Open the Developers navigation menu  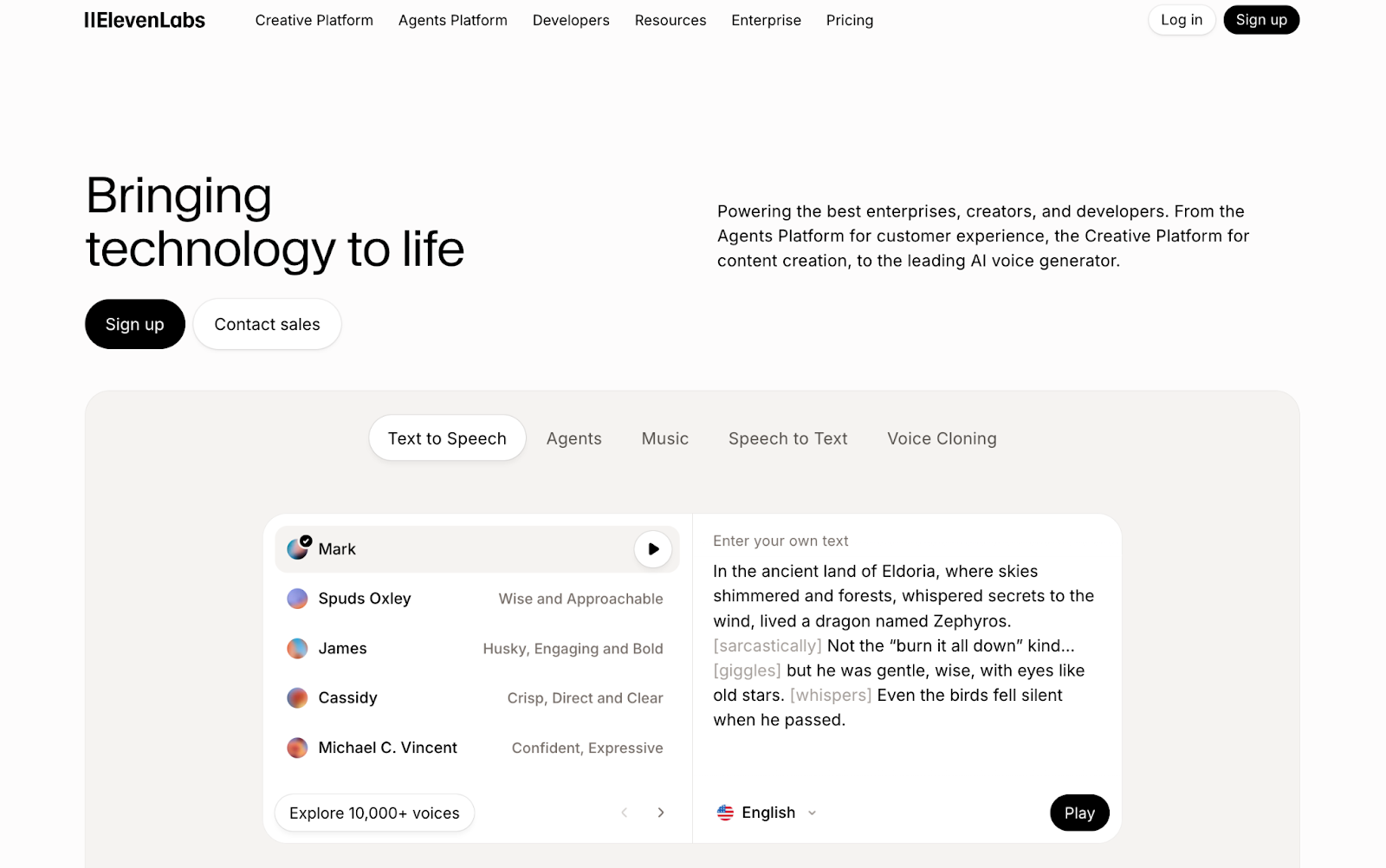coord(571,20)
